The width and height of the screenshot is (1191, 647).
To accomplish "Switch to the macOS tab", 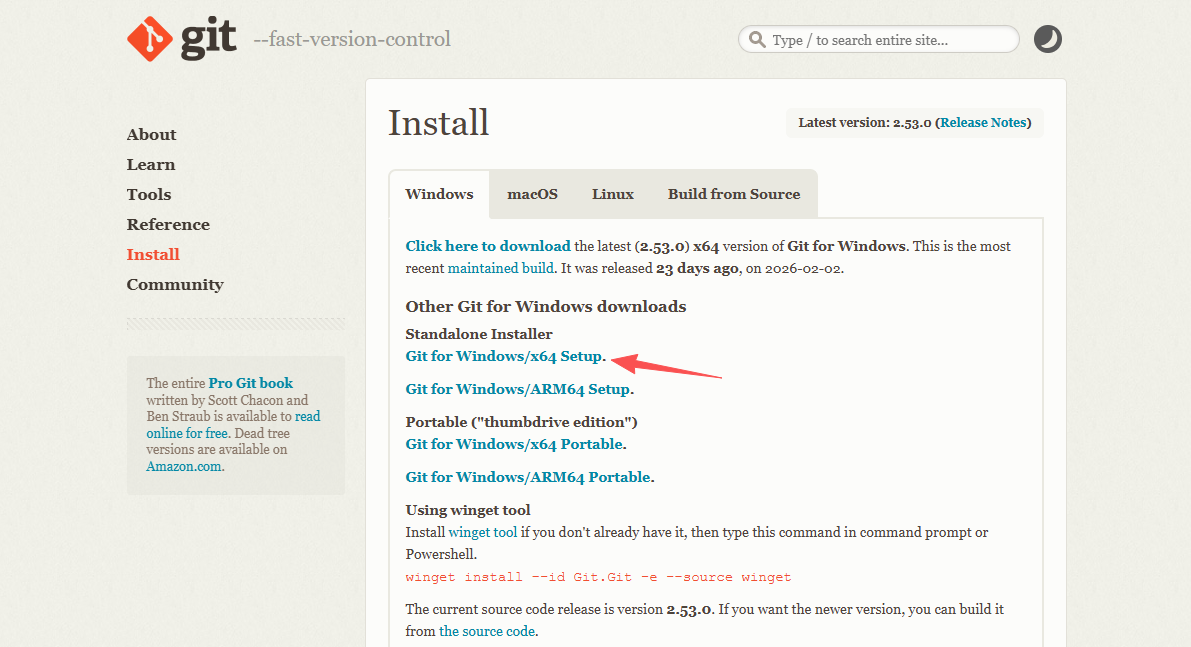I will click(x=532, y=194).
